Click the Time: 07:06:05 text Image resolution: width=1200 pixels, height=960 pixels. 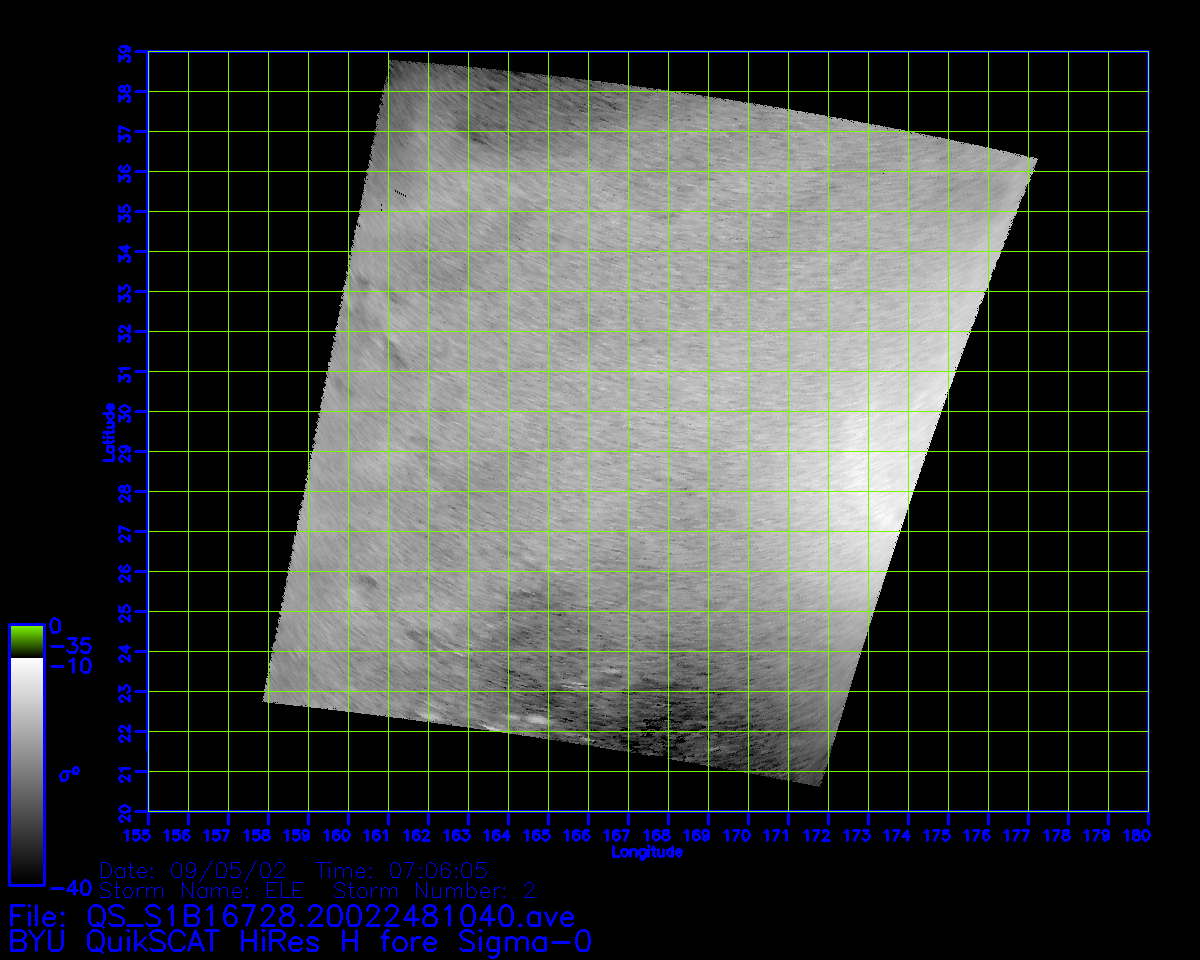point(401,870)
